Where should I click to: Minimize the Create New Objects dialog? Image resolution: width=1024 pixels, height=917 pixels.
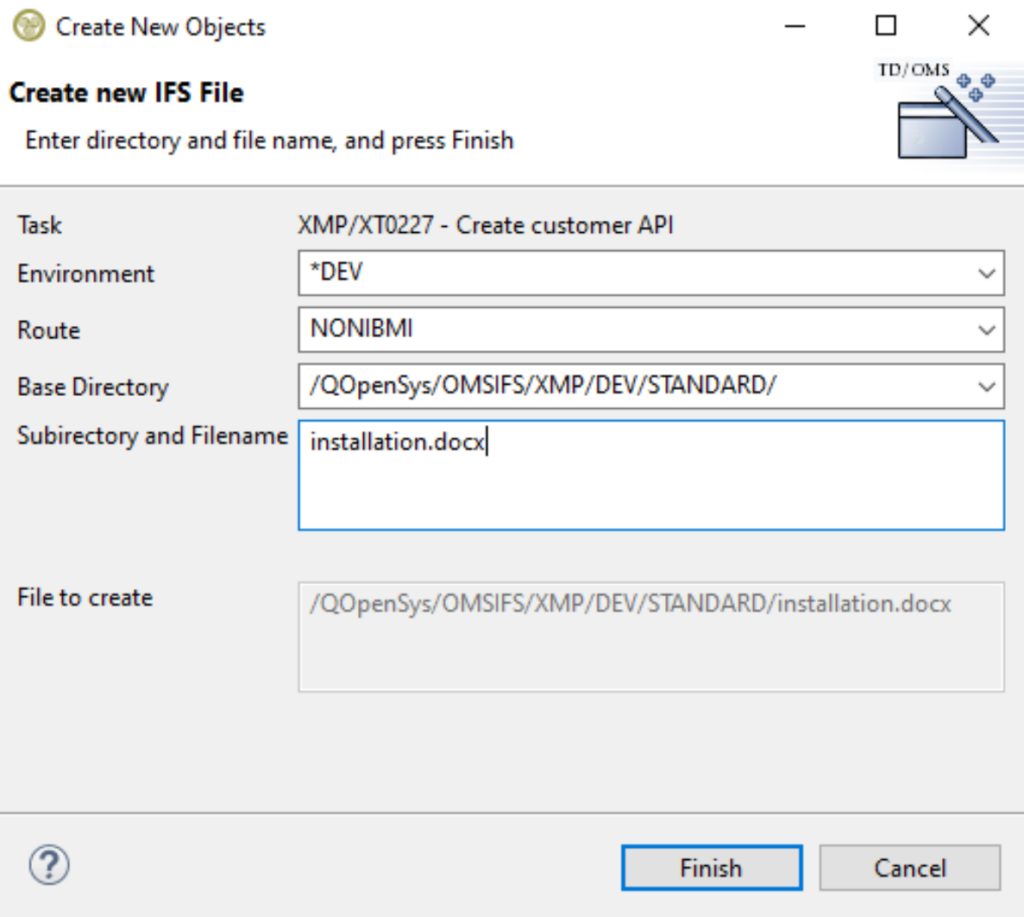point(795,26)
